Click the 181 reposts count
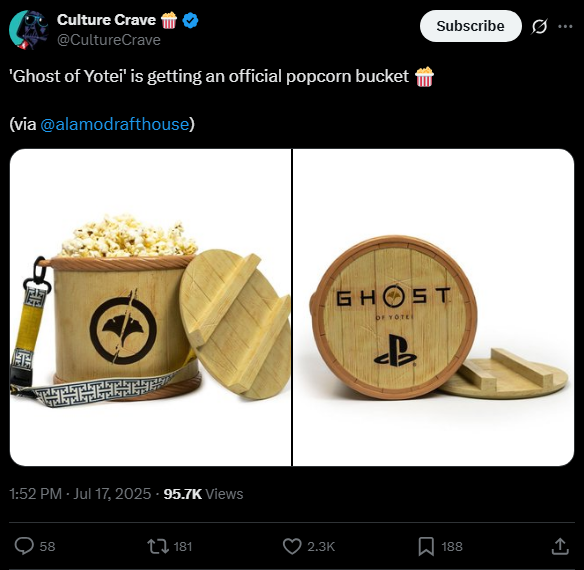Image resolution: width=584 pixels, height=570 pixels. pos(183,547)
